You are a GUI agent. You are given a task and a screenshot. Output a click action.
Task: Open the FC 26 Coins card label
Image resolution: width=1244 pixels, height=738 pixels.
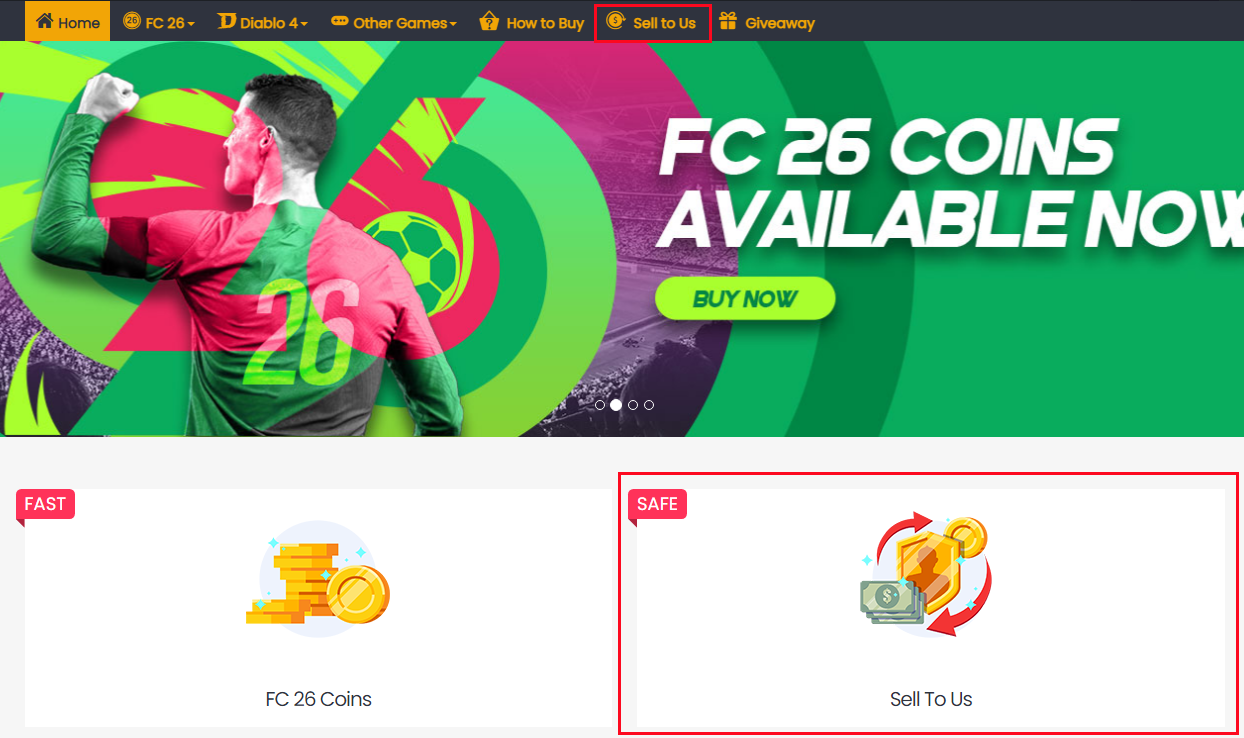(x=318, y=699)
